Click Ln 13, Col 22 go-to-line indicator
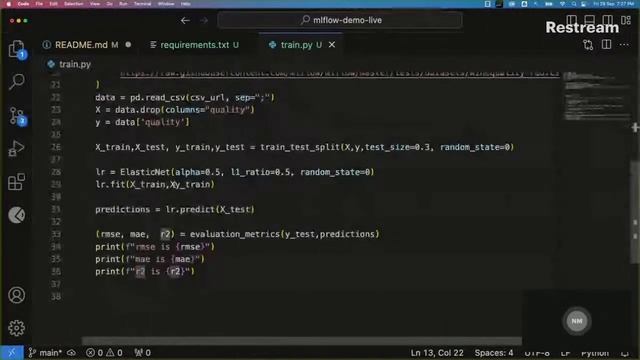Image resolution: width=640 pixels, height=360 pixels. coord(437,353)
